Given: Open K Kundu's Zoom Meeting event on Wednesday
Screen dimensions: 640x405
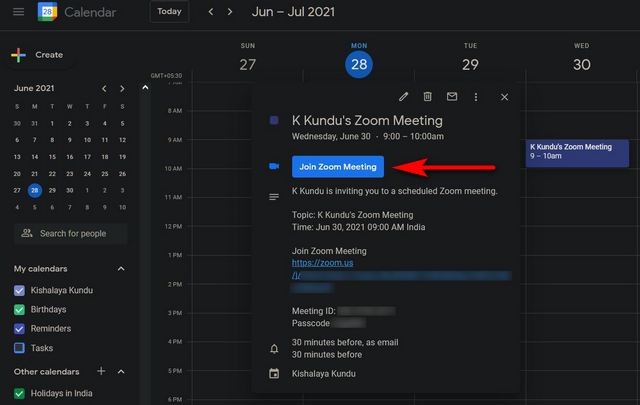Looking at the screenshot, I should (x=577, y=153).
